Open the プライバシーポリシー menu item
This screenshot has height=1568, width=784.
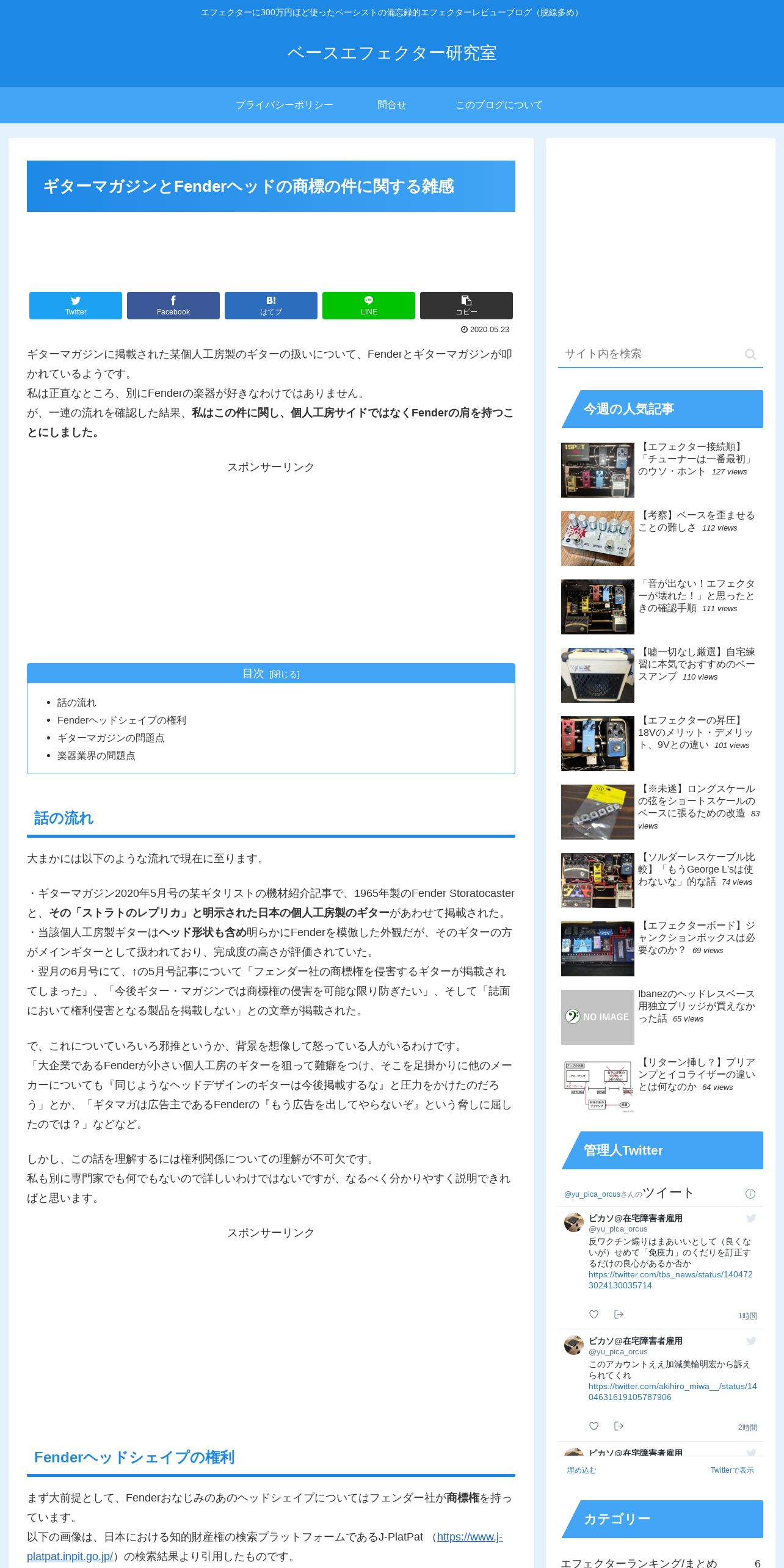pyautogui.click(x=285, y=105)
